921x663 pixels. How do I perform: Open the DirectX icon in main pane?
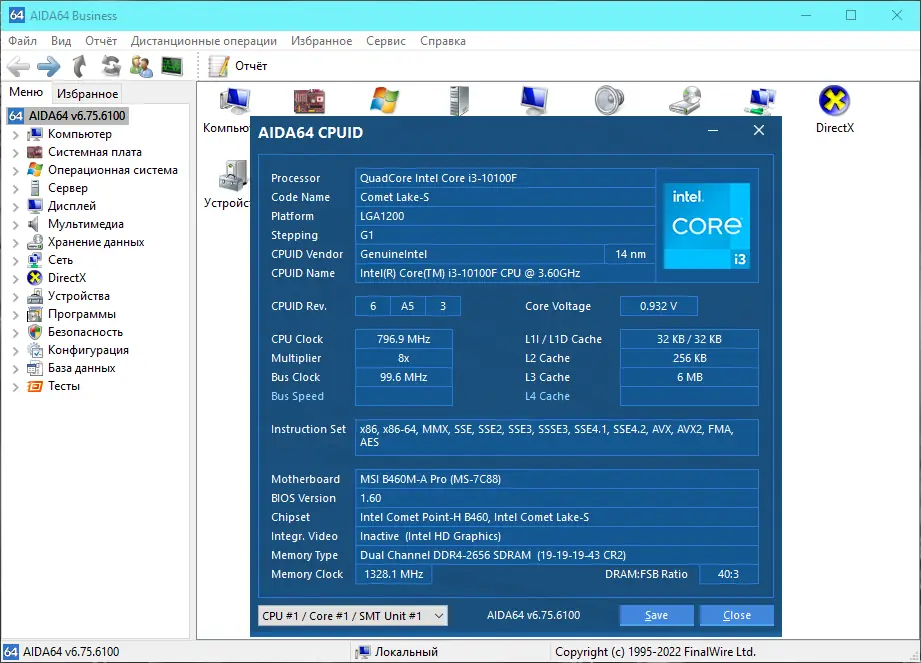click(835, 110)
